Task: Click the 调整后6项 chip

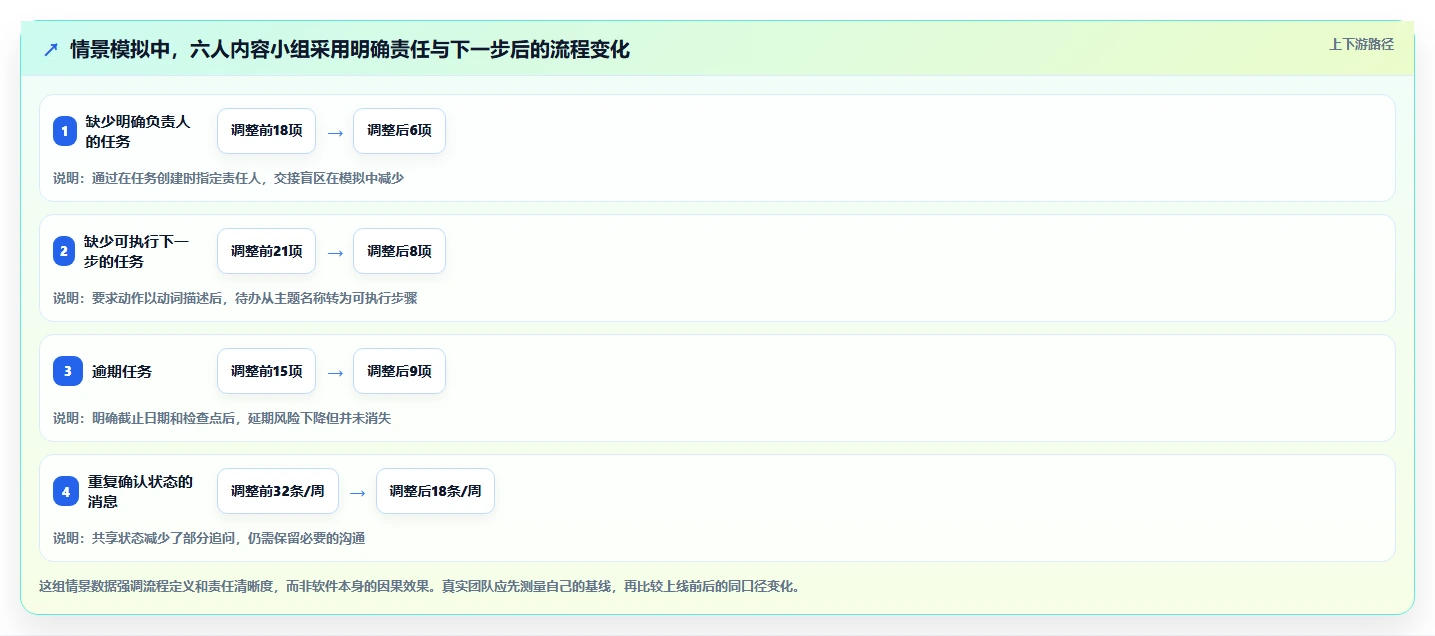Action: (x=399, y=131)
